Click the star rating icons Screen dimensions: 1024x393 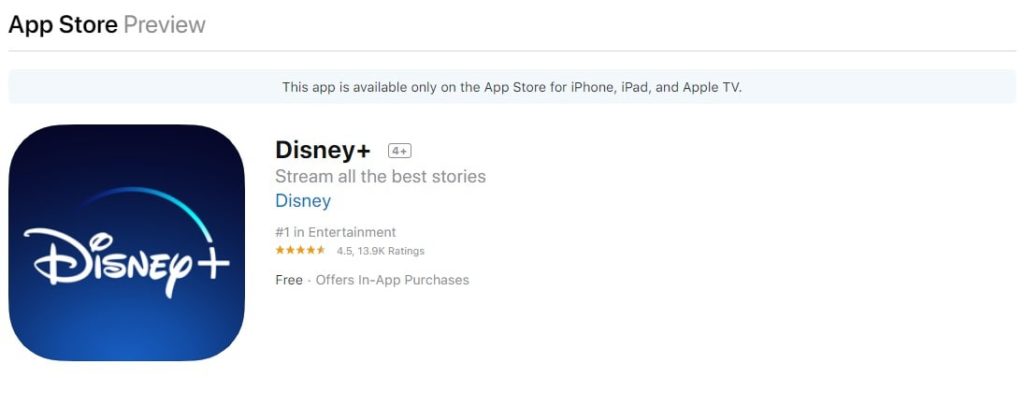coord(300,250)
